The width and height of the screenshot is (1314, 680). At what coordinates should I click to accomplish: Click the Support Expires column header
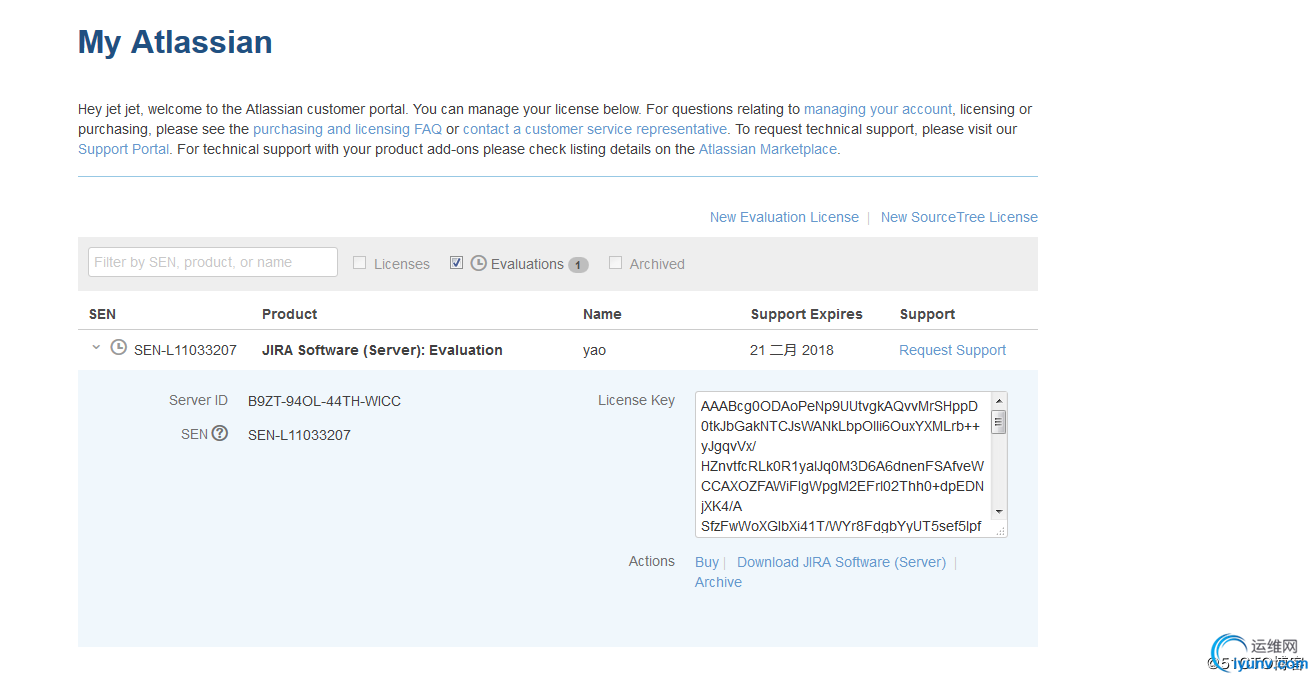coord(807,314)
